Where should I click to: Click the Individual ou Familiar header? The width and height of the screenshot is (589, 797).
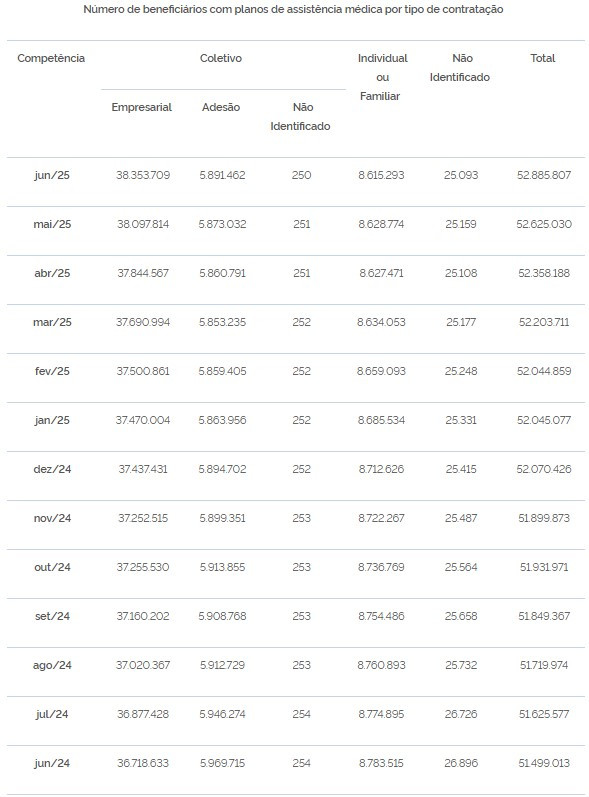click(382, 77)
